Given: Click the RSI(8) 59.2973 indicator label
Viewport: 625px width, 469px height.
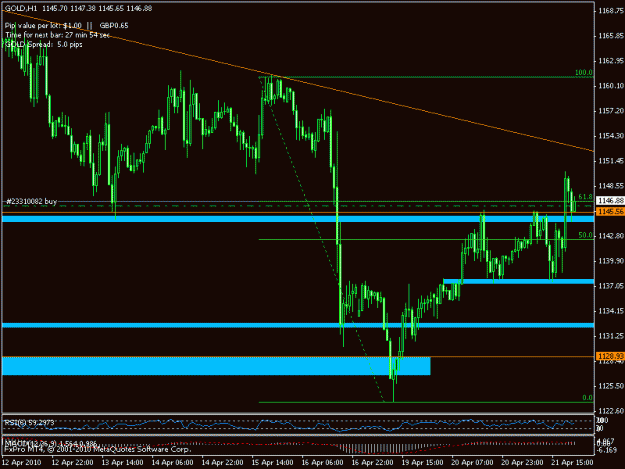Looking at the screenshot, I should (x=29, y=422).
